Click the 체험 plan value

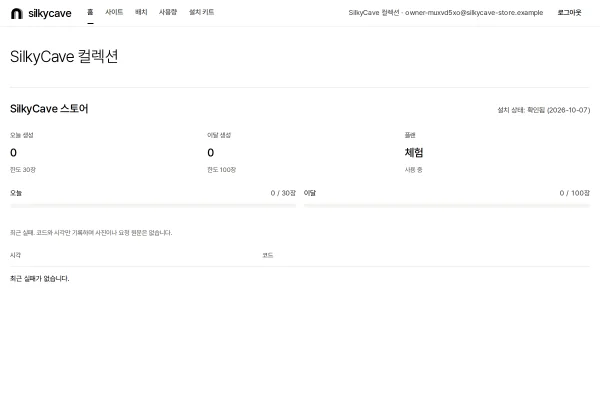[414, 152]
